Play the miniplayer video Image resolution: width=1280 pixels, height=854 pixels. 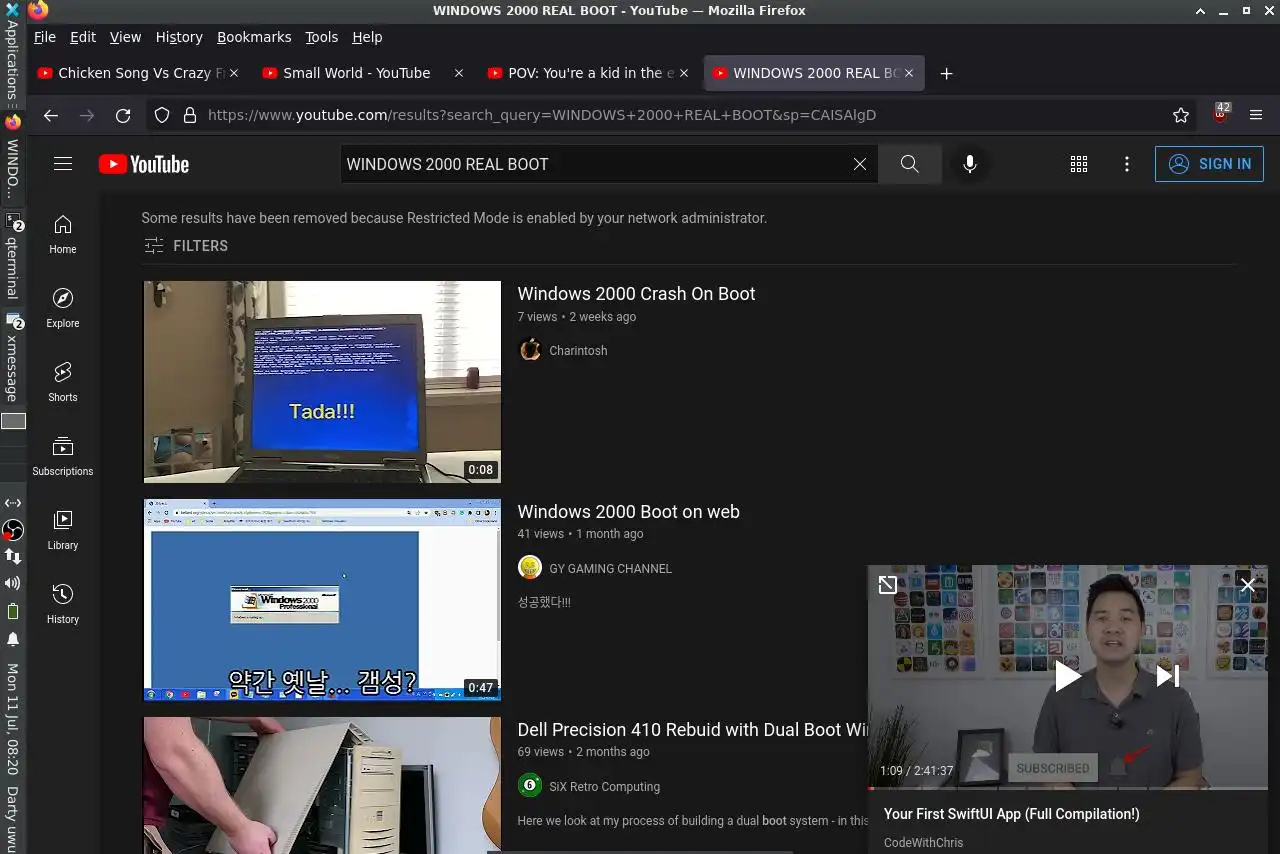coord(1067,677)
